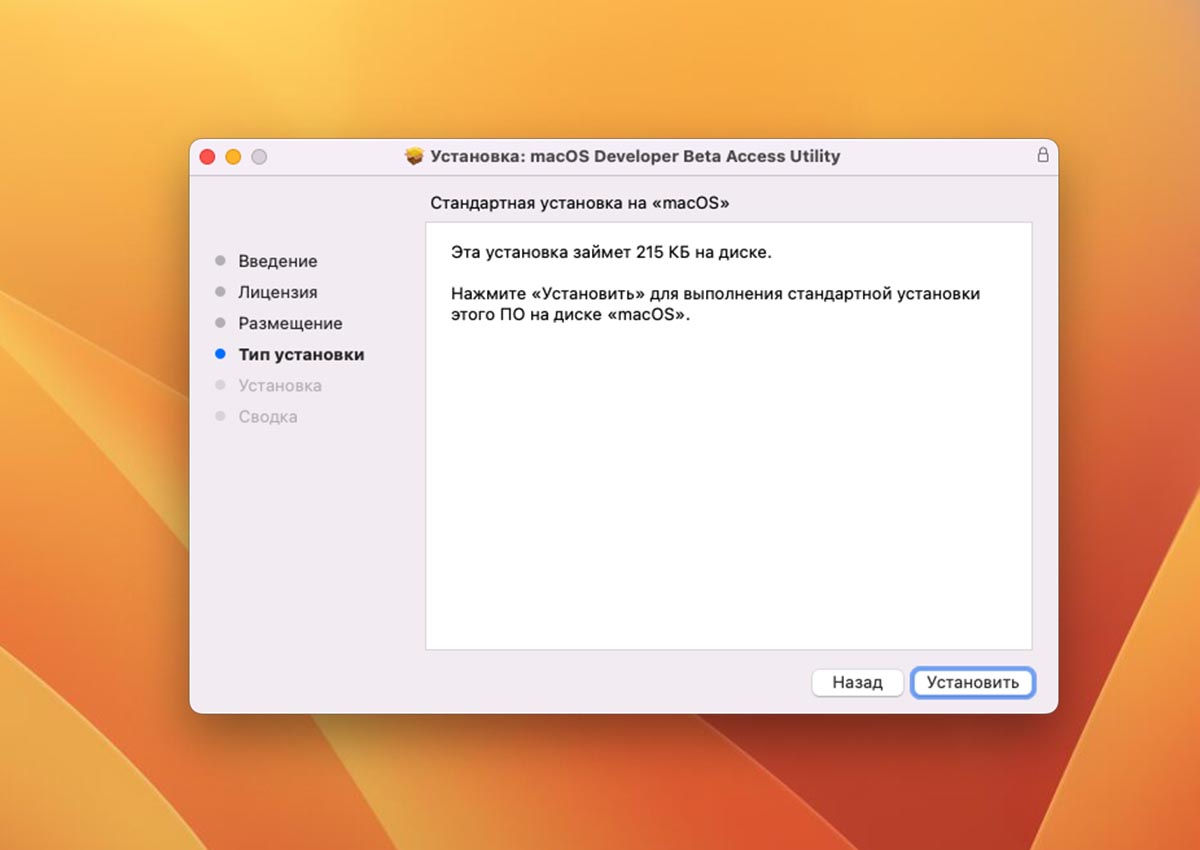
Task: Click the Установить button
Action: (x=973, y=682)
